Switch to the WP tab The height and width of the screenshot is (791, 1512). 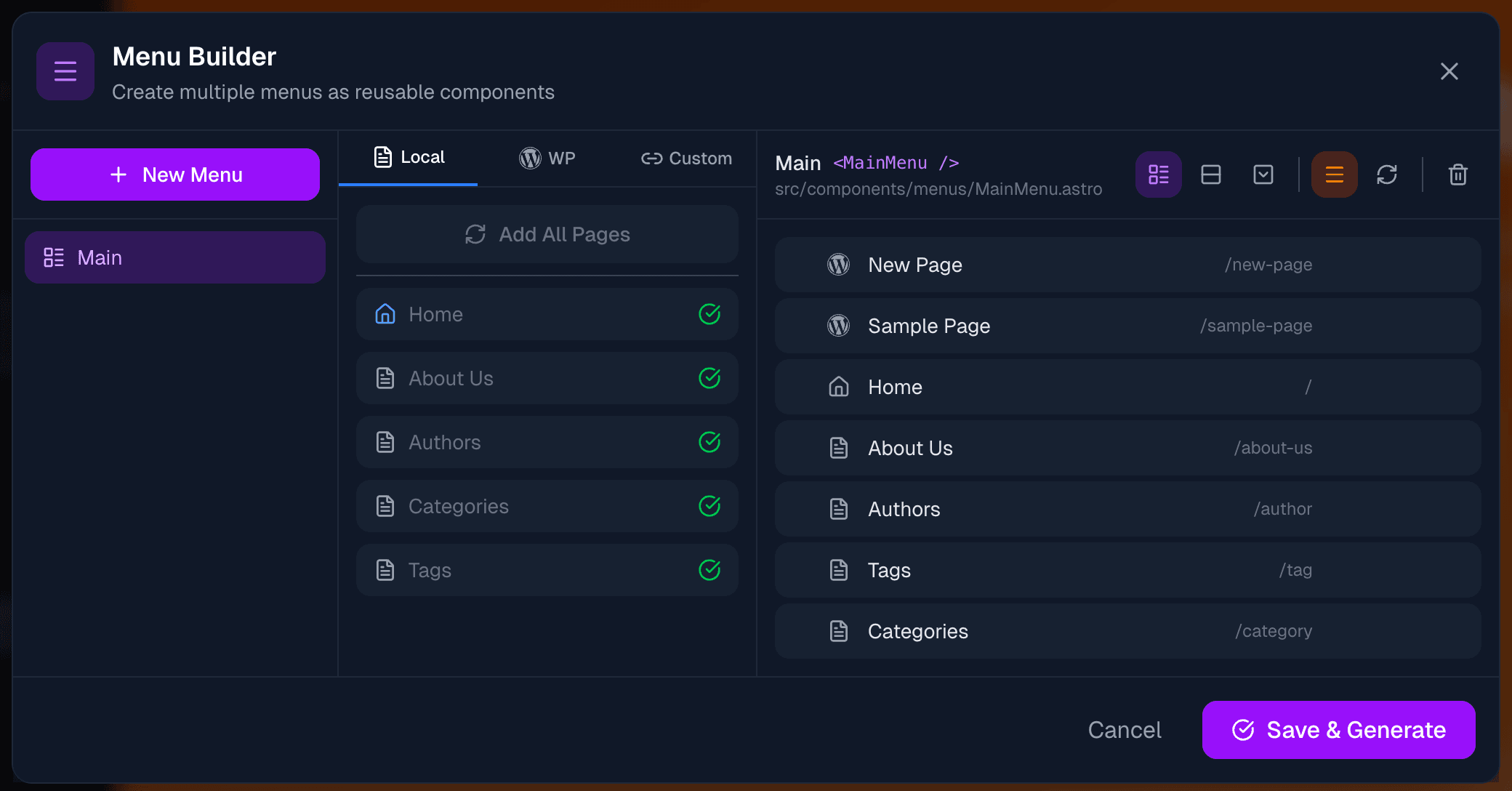[548, 158]
